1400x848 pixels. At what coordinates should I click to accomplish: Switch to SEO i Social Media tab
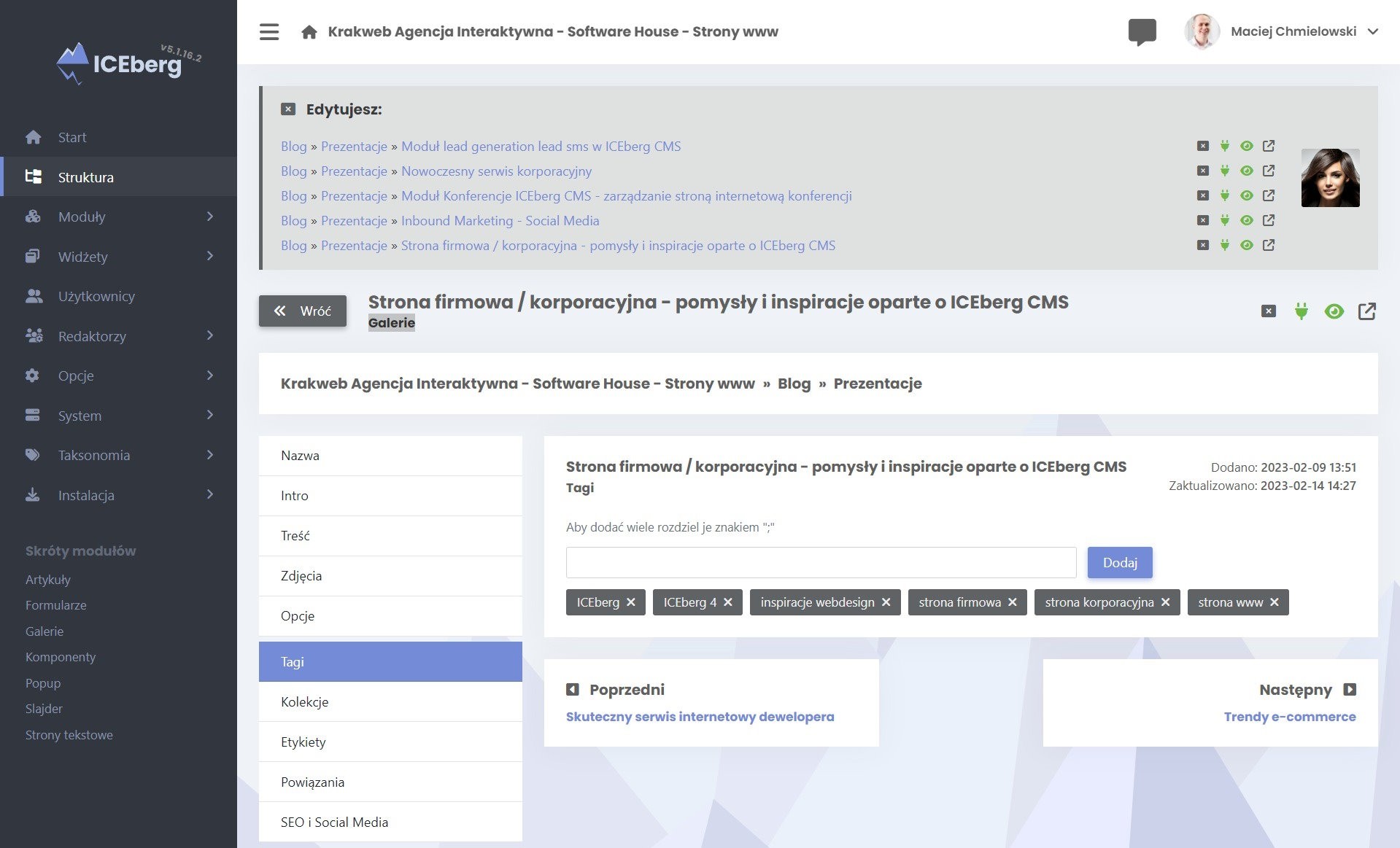(x=390, y=822)
